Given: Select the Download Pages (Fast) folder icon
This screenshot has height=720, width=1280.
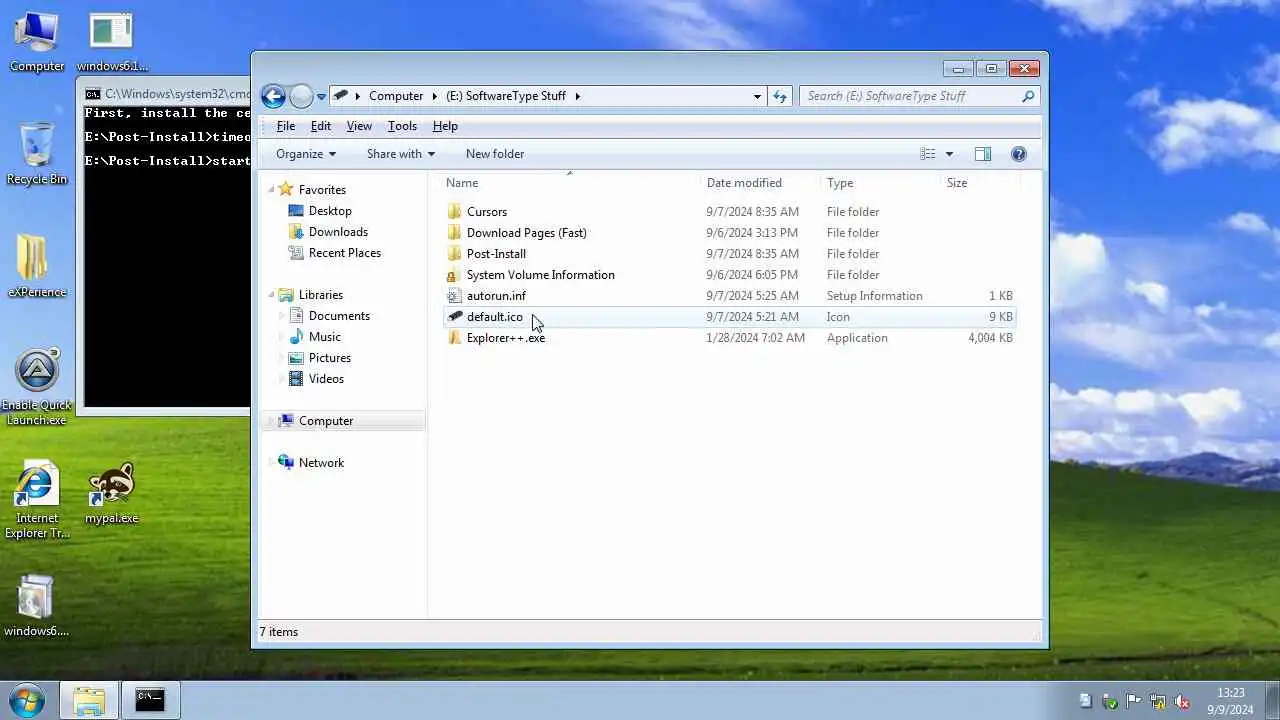Looking at the screenshot, I should (x=454, y=233).
